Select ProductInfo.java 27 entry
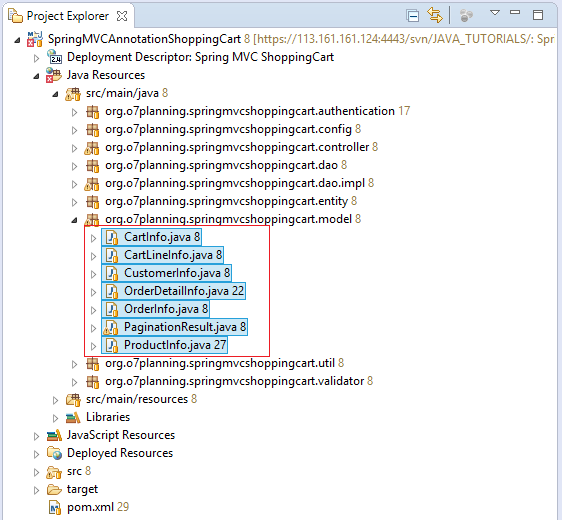This screenshot has width=562, height=520. [165, 345]
